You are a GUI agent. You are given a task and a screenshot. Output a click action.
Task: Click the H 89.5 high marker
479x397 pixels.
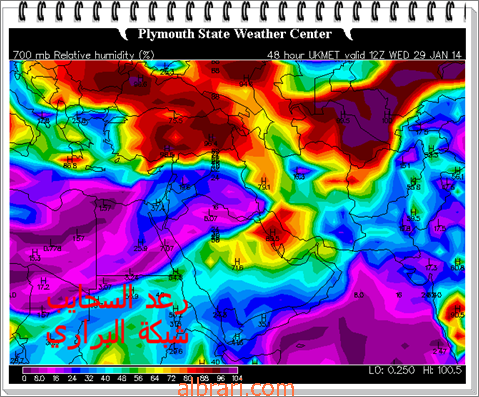(x=273, y=235)
